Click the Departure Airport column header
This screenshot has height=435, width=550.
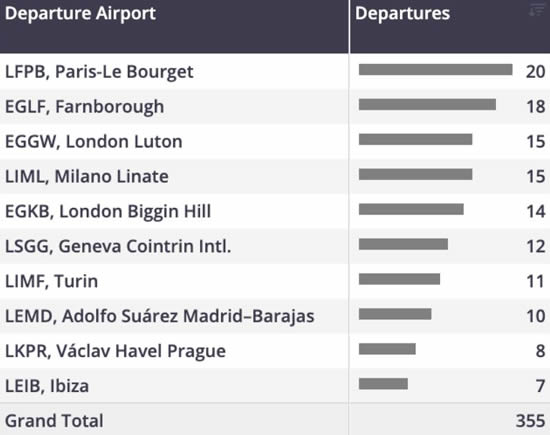[x=80, y=13]
